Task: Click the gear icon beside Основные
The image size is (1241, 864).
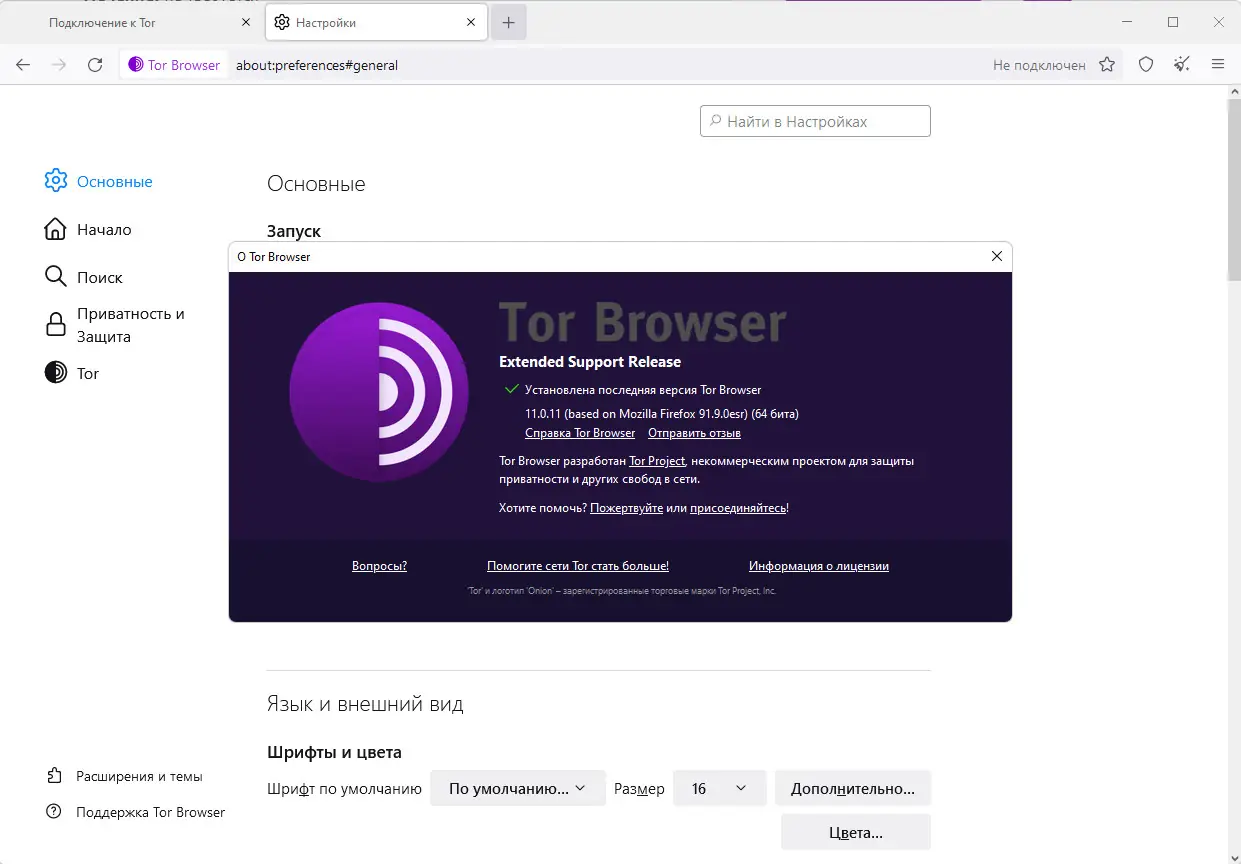Action: [x=56, y=181]
